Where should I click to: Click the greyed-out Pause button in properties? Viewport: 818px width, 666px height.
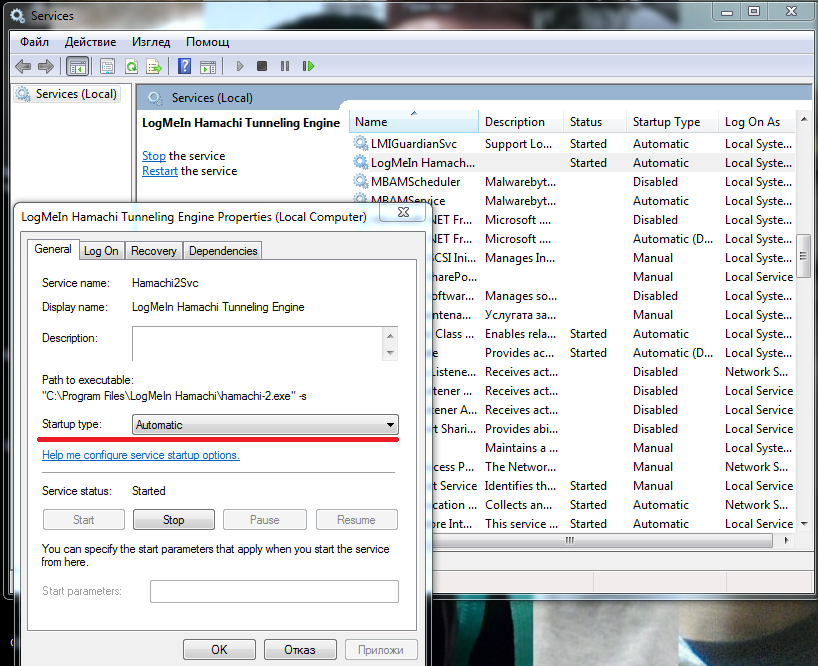tap(264, 519)
